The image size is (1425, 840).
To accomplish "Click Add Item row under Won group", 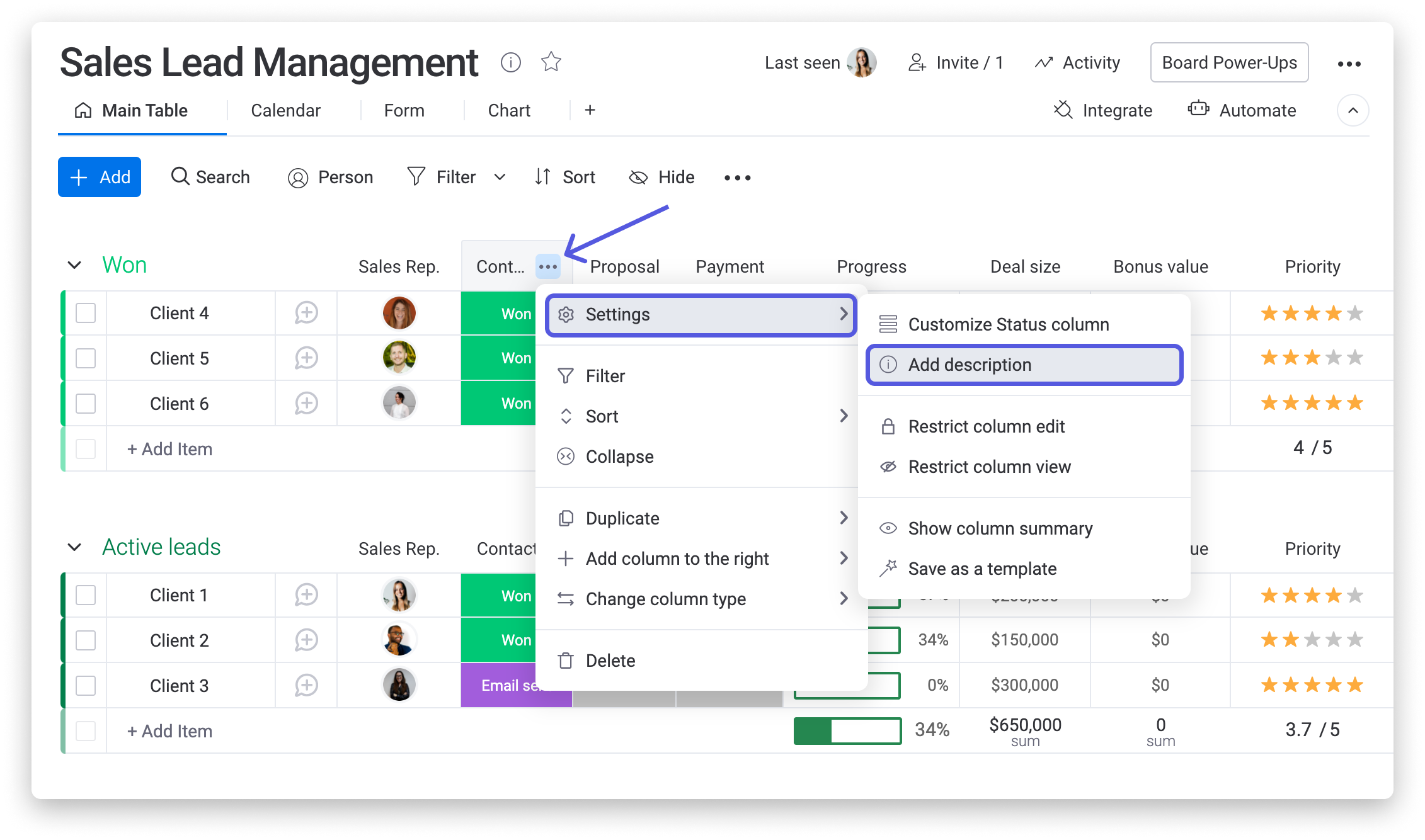I will [170, 449].
